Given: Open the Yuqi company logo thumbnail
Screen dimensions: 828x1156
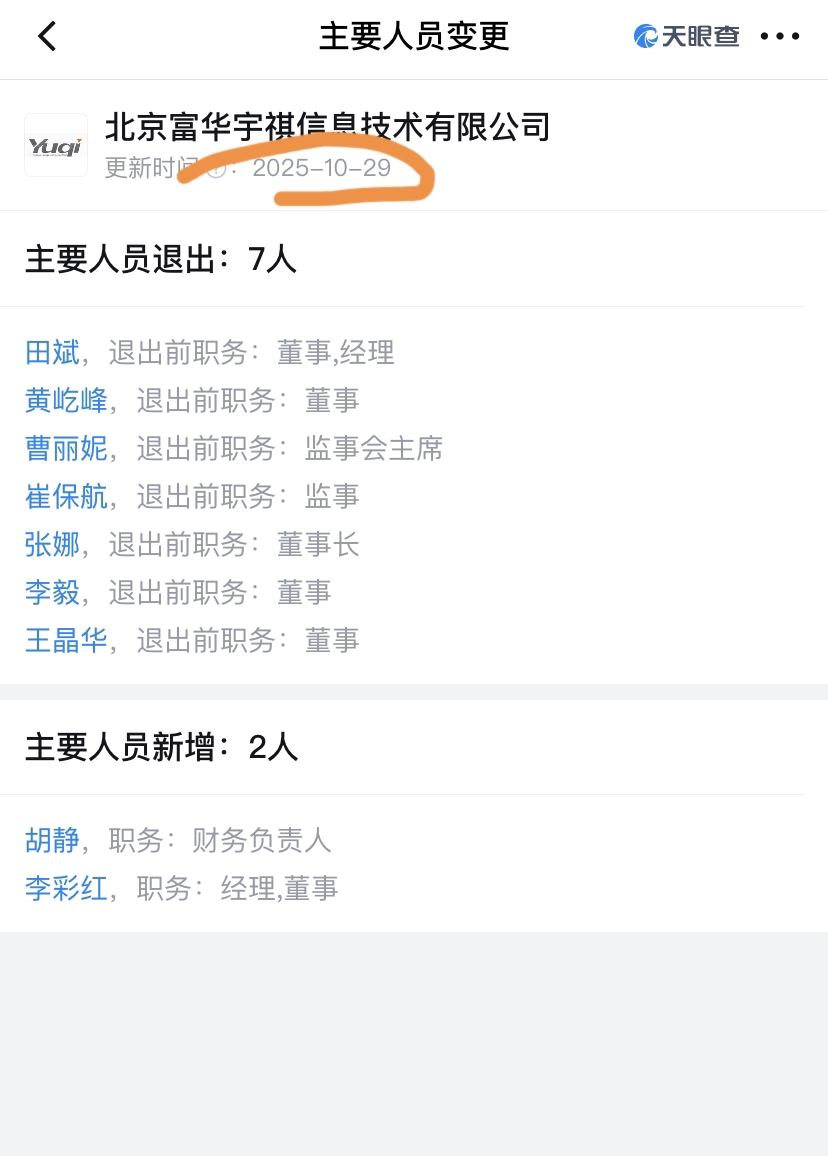Looking at the screenshot, I should click(x=56, y=146).
